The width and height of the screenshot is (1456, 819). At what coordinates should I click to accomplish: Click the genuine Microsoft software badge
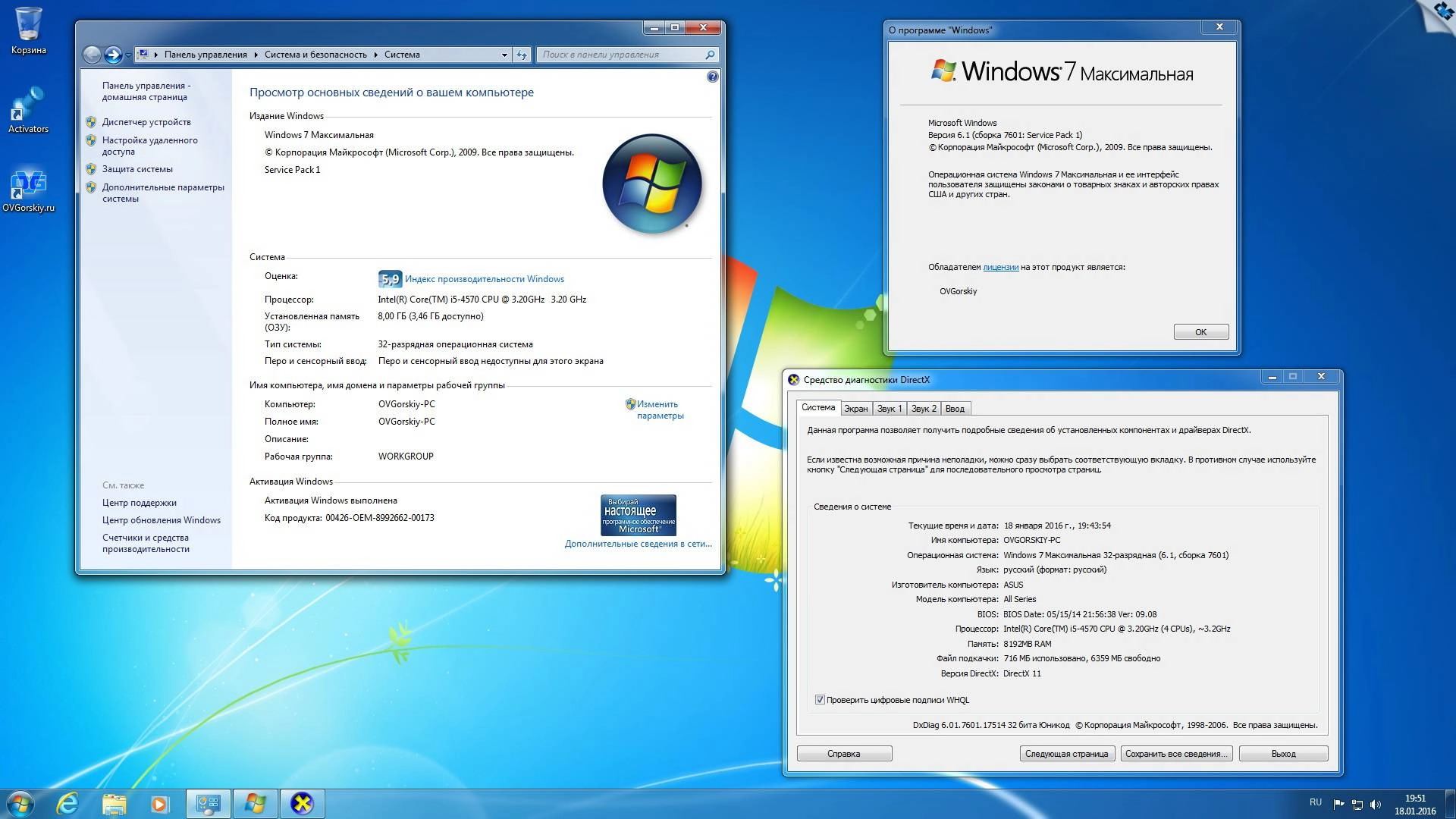pos(639,516)
